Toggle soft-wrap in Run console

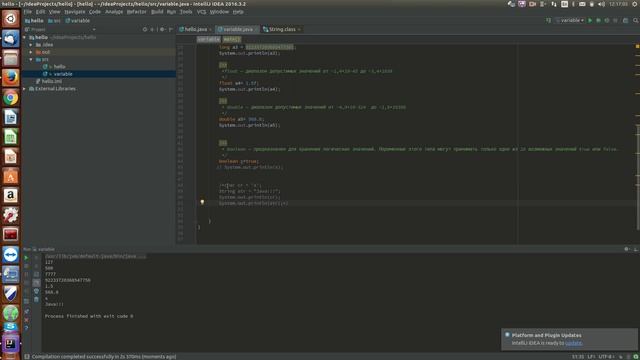[36, 274]
